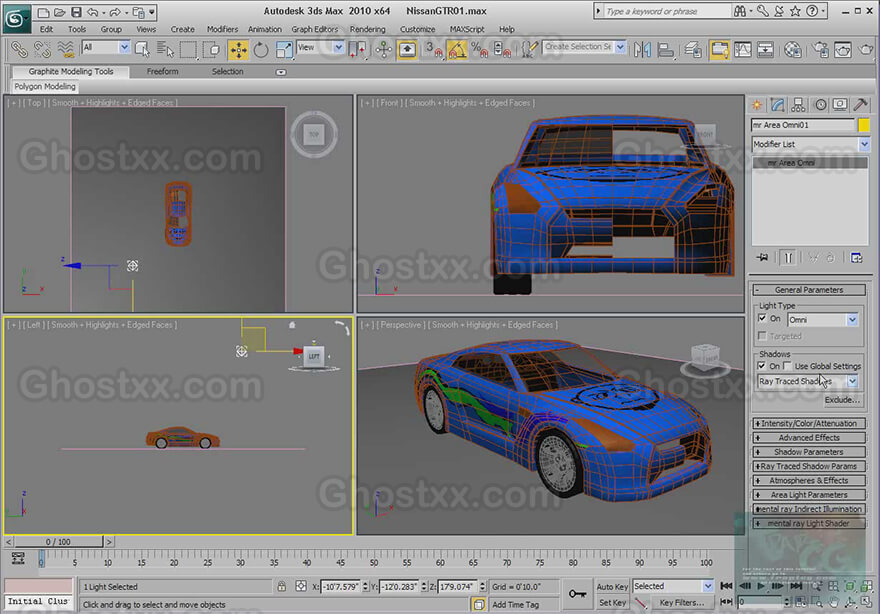Screen dimensions: 880x614
Task: Toggle the 3D Snaps button
Action: click(x=434, y=50)
